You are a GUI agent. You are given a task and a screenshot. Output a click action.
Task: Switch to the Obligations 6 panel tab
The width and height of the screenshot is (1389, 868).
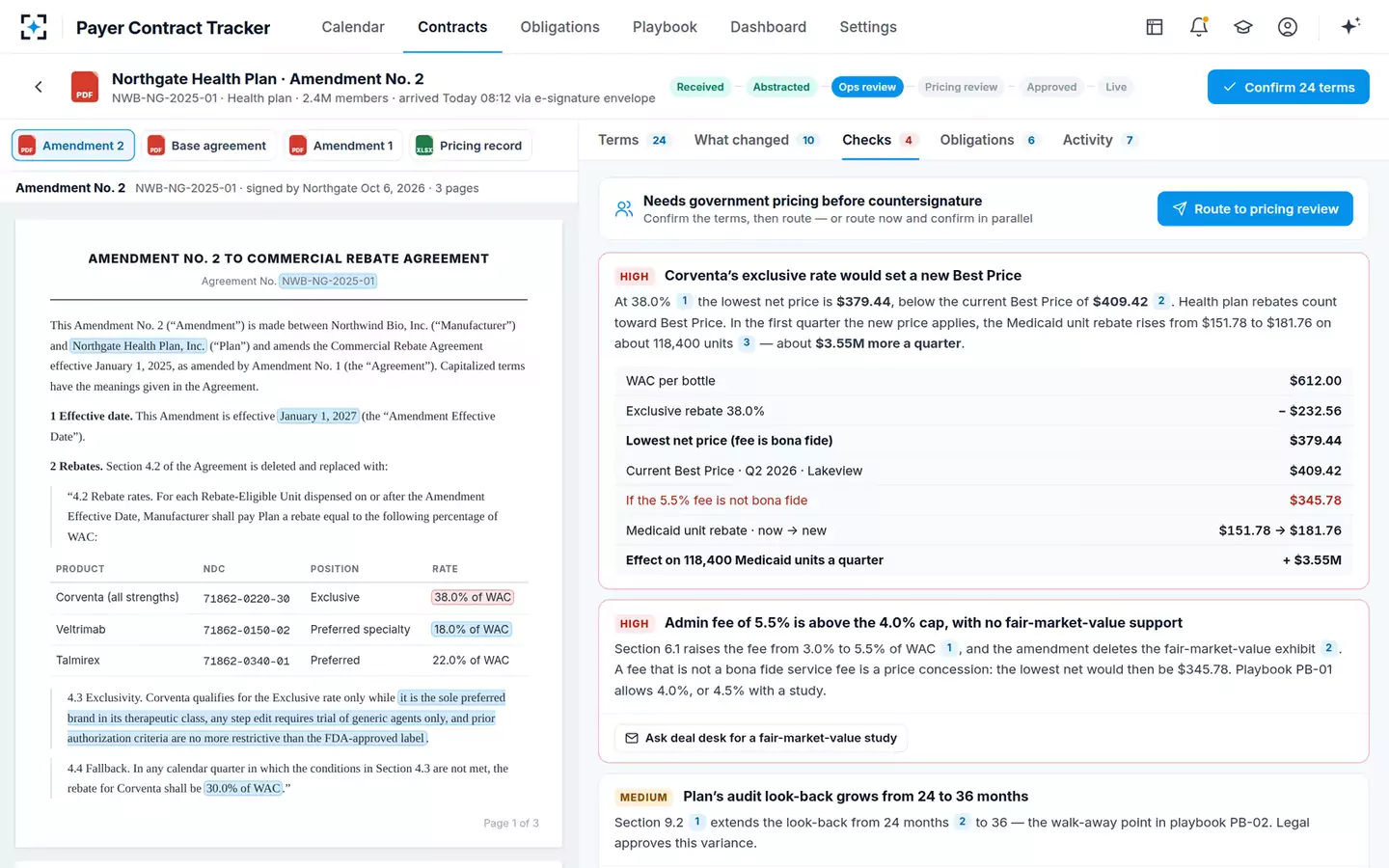[x=990, y=140]
